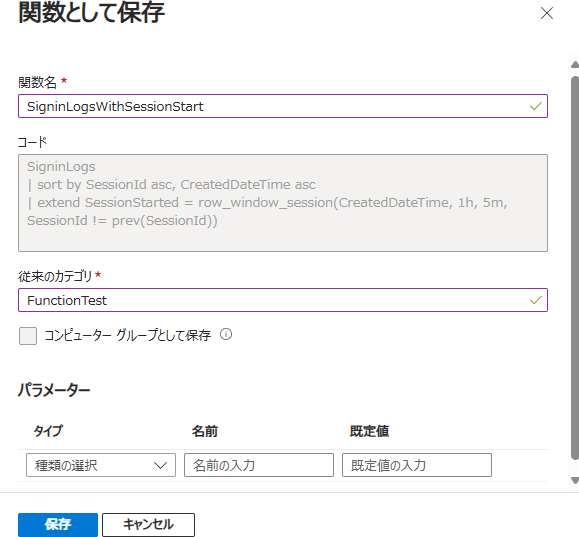579x537 pixels.
Task: Click the scrollbar up arrow
Action: tap(575, 65)
